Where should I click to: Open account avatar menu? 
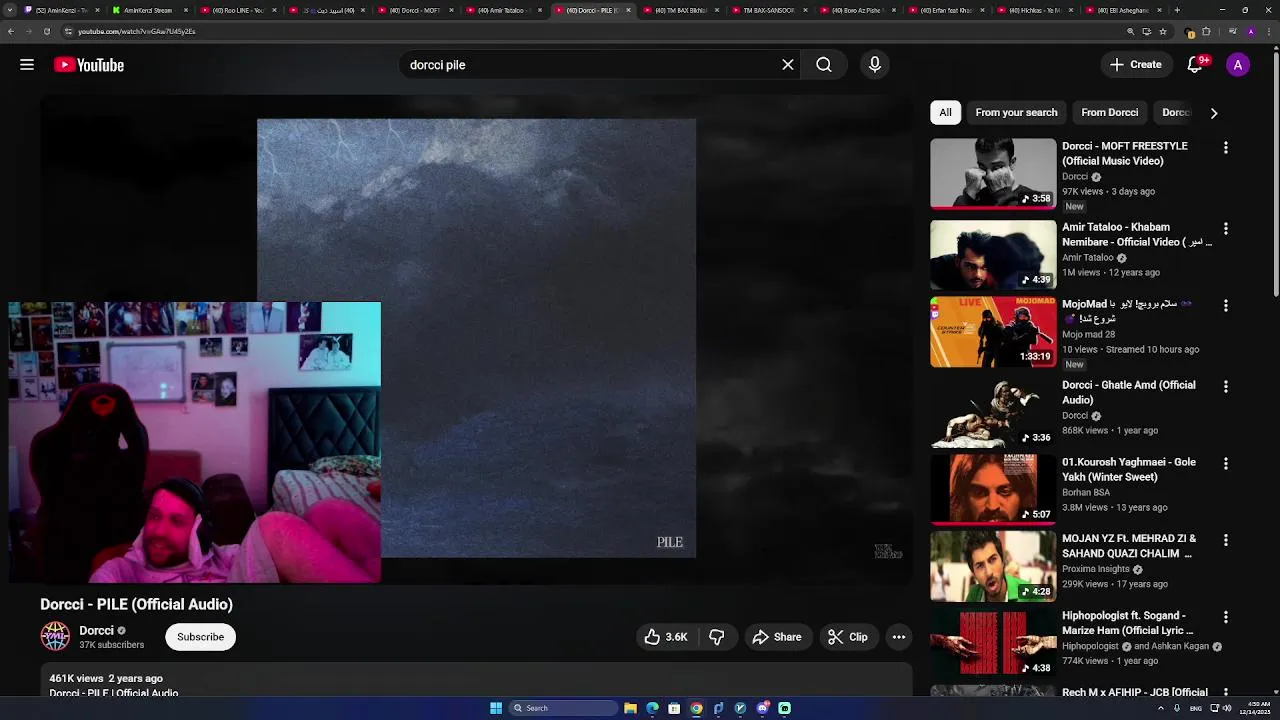[1238, 65]
